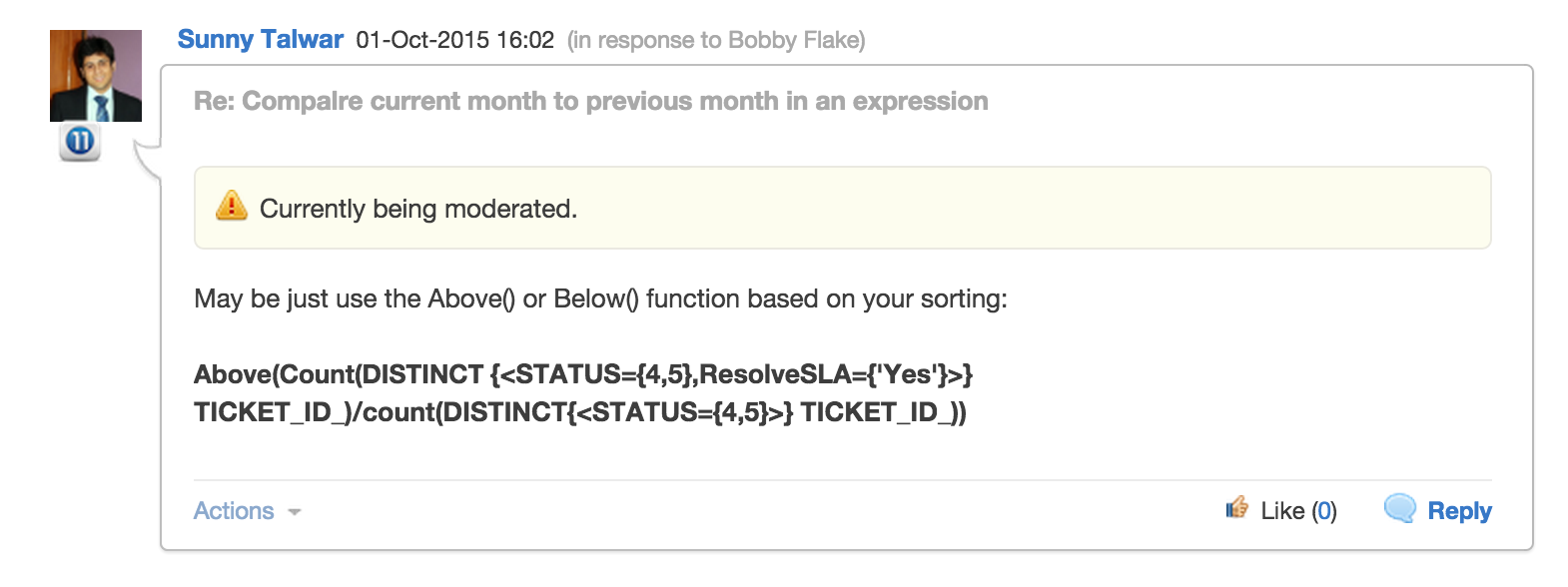The image size is (1568, 587).
Task: Click the like count (0)
Action: (x=1324, y=511)
